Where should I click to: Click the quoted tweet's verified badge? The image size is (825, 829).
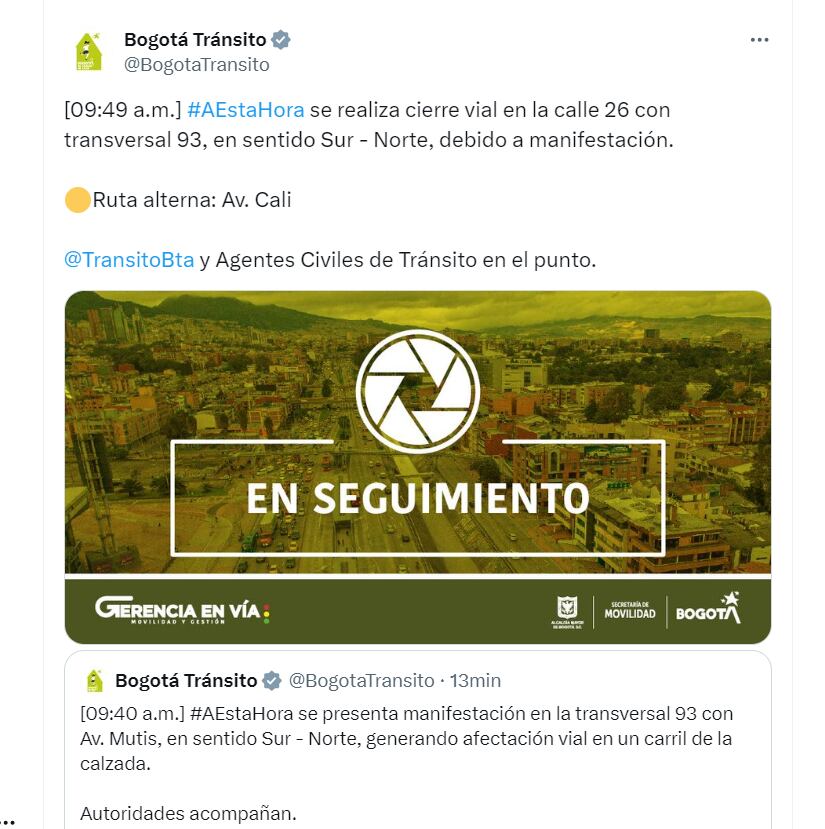271,681
